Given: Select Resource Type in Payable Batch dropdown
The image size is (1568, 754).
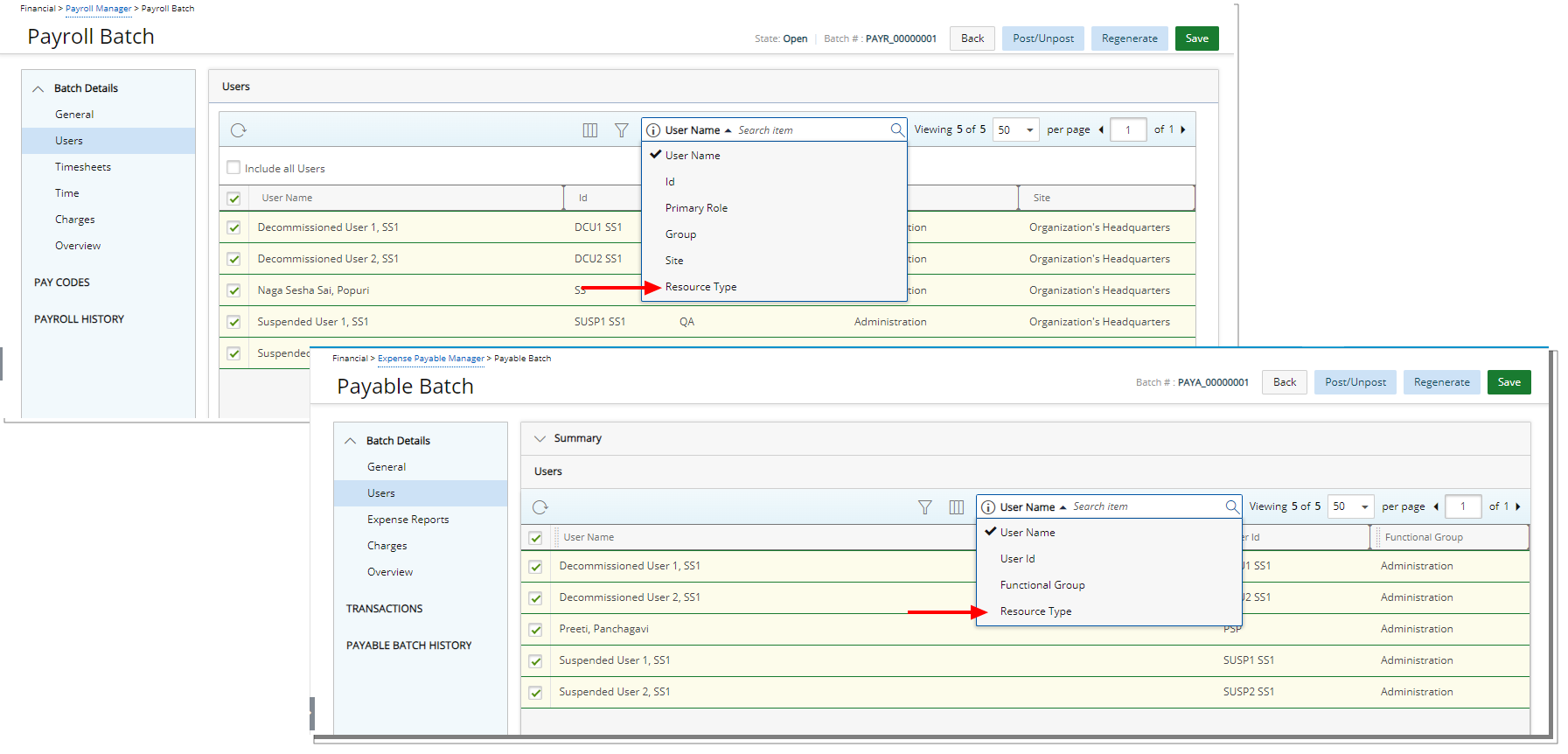Looking at the screenshot, I should pos(1035,611).
